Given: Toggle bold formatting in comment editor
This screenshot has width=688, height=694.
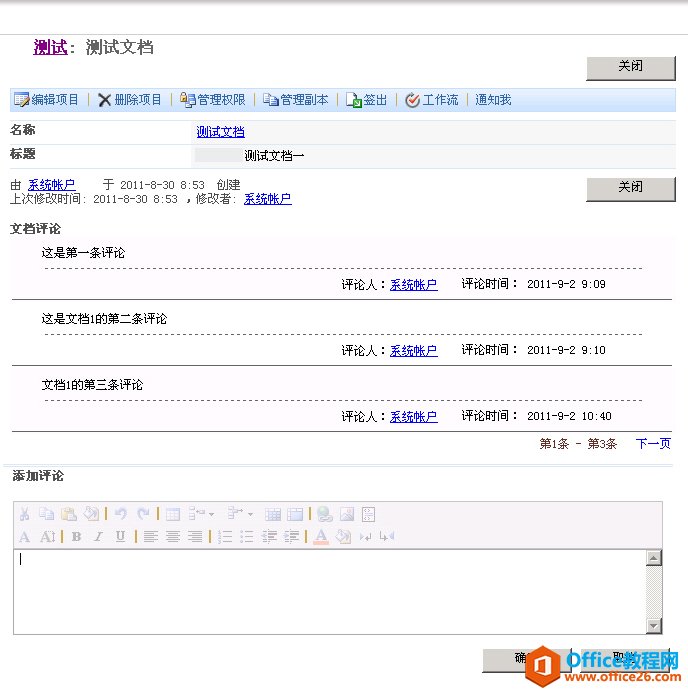Looking at the screenshot, I should (76, 537).
